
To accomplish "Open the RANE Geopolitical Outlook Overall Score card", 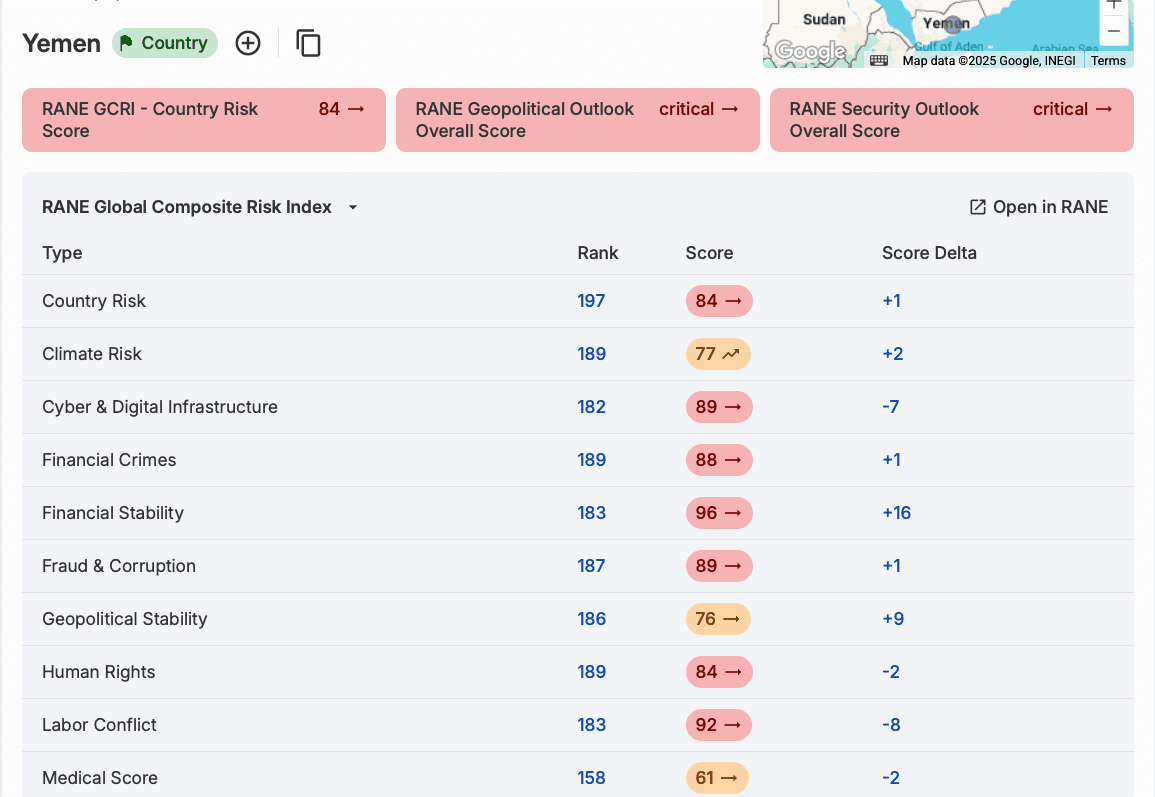I will (578, 120).
